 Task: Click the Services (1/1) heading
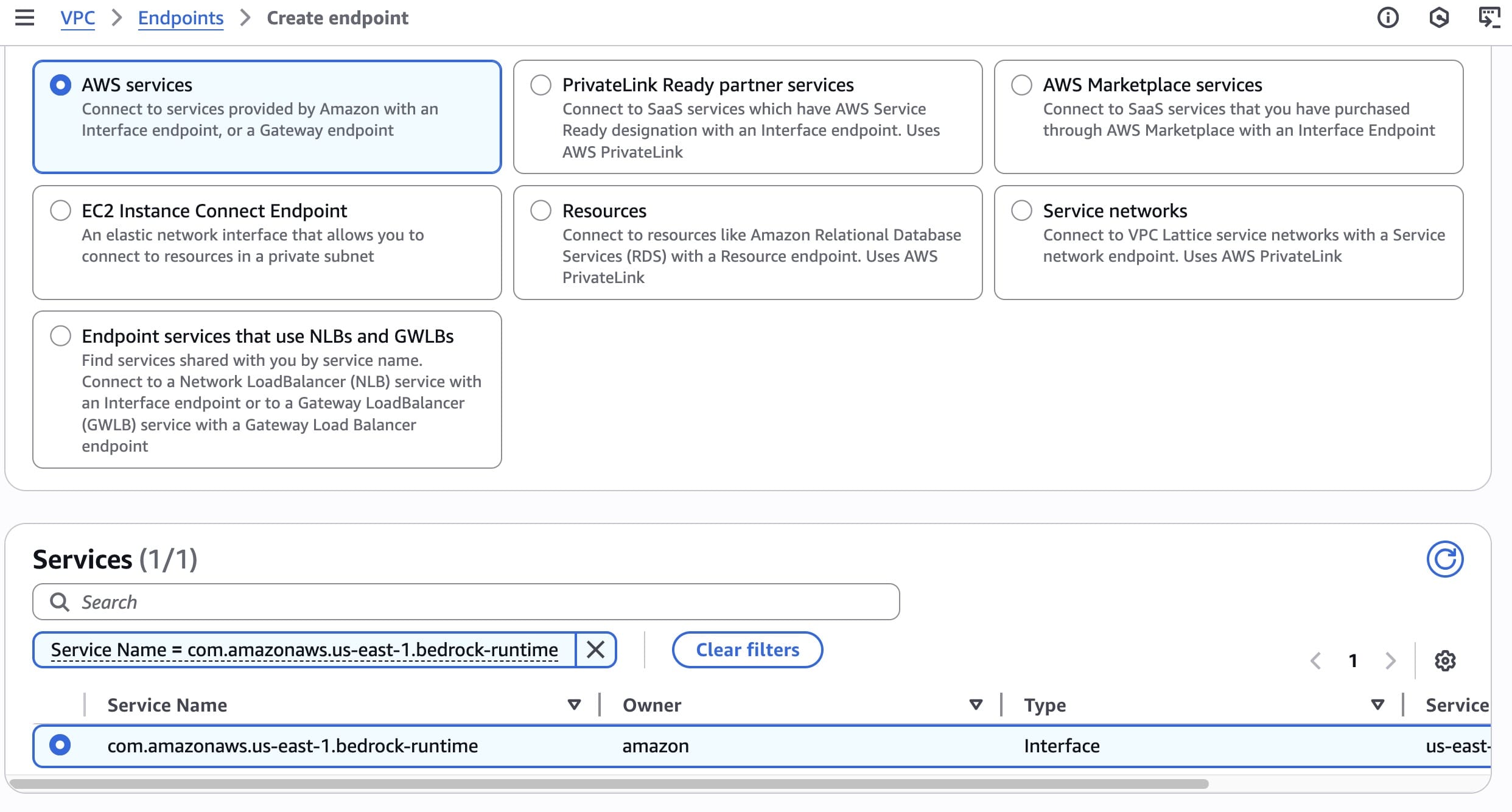pyautogui.click(x=115, y=559)
